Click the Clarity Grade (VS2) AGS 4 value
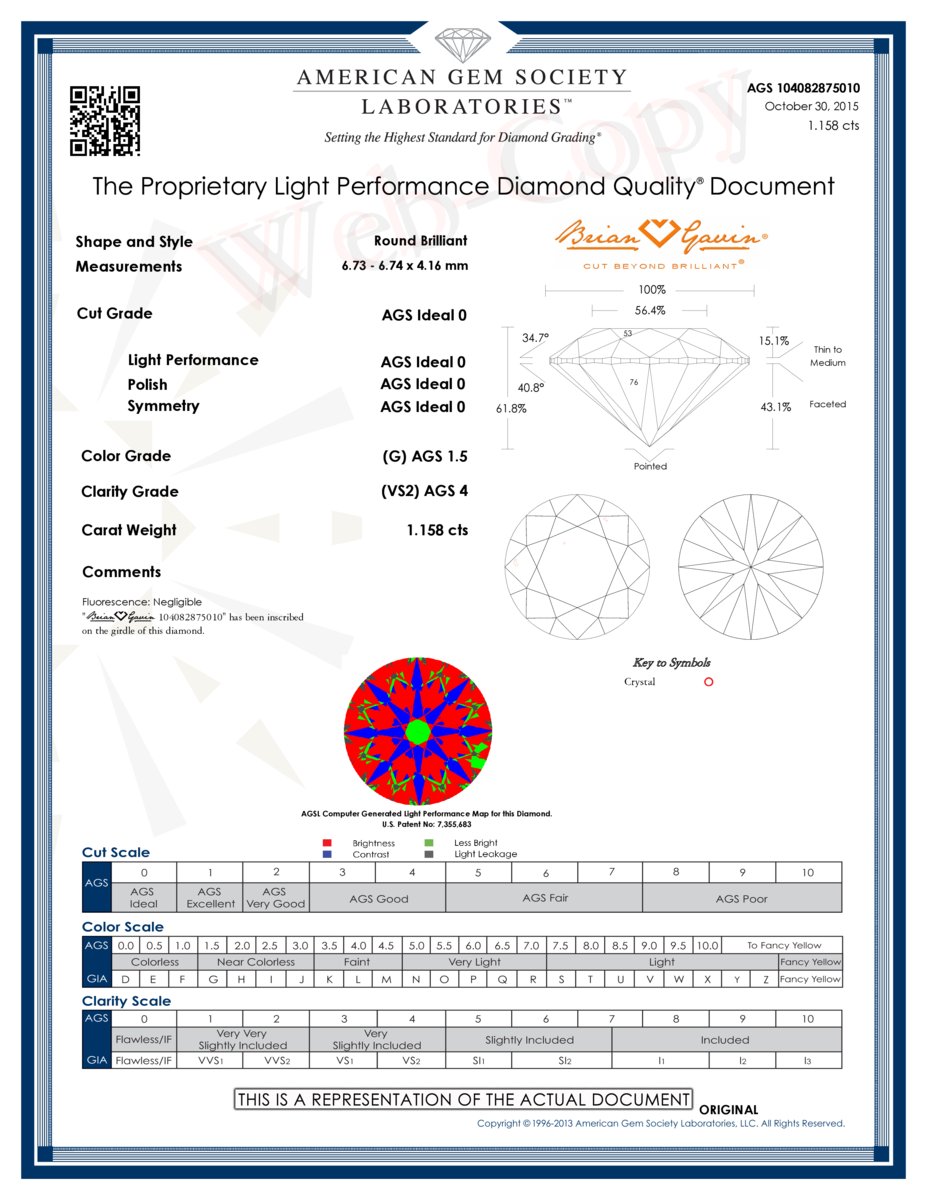927x1200 pixels. pyautogui.click(x=424, y=491)
